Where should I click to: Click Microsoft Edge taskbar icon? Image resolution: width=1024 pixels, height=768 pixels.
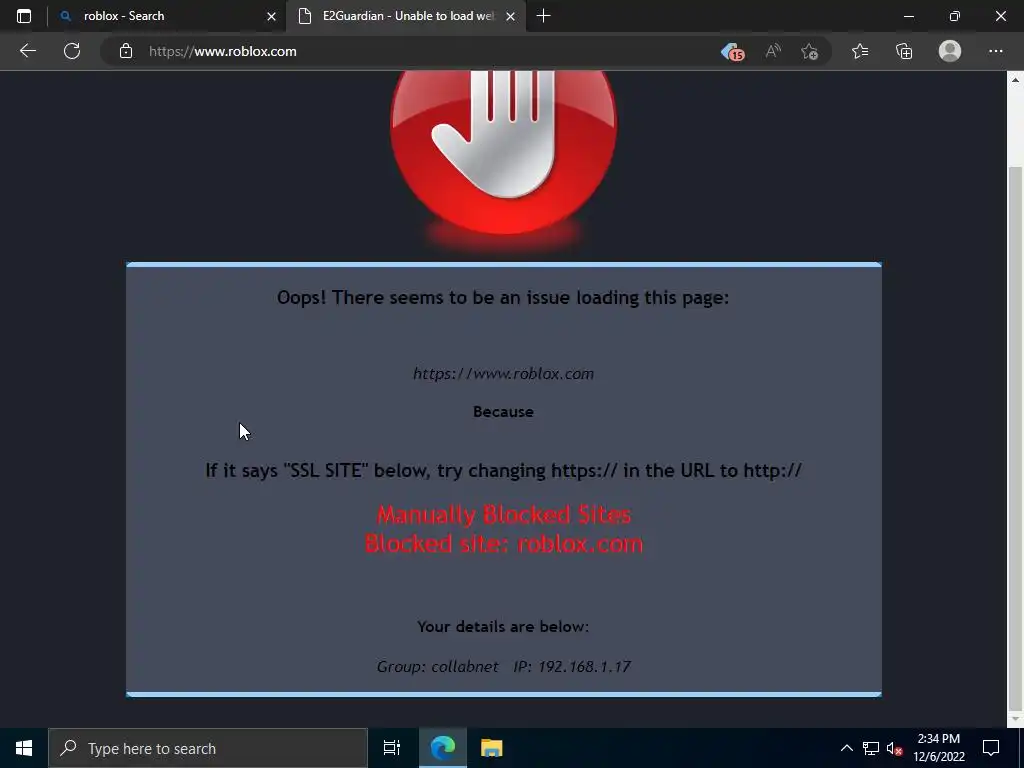(x=443, y=748)
